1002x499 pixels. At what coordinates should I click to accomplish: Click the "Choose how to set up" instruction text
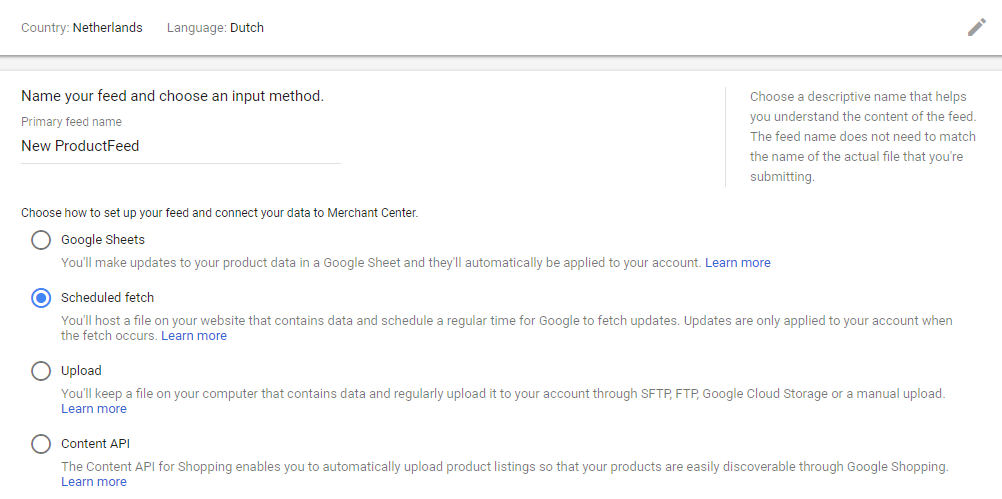pos(219,213)
